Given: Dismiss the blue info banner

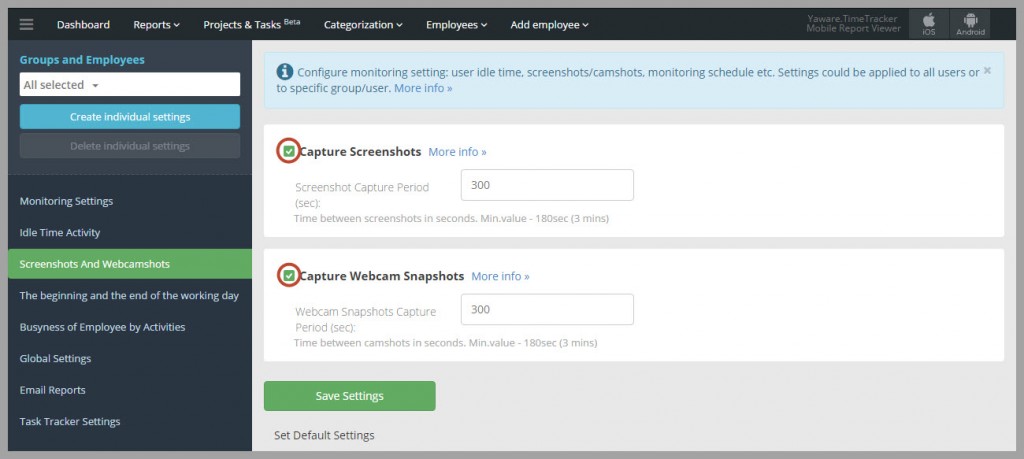Looking at the screenshot, I should pos(987,71).
